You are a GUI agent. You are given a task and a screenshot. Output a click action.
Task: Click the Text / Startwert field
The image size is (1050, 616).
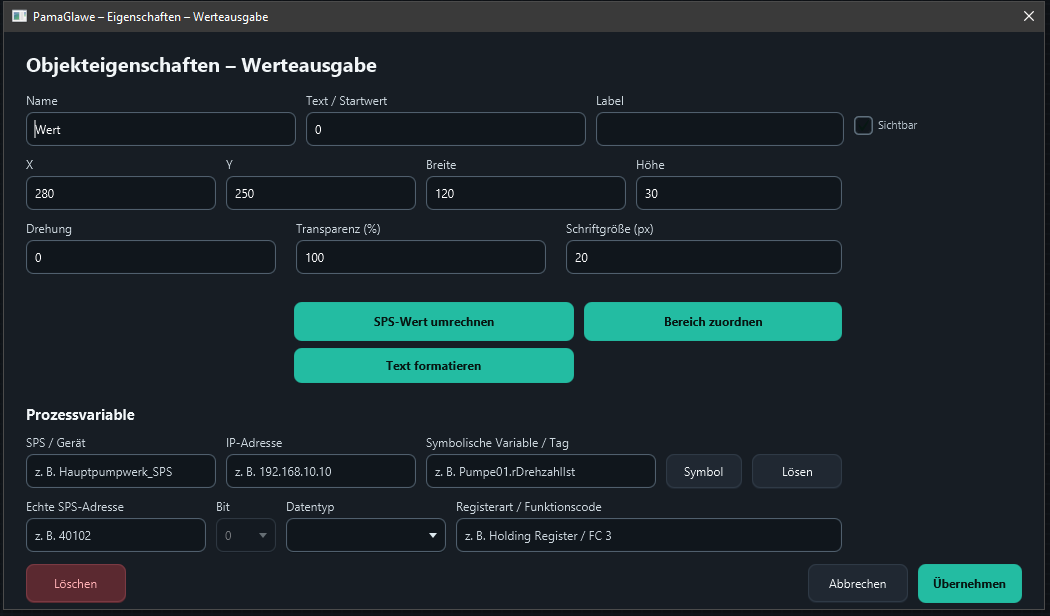tap(446, 129)
